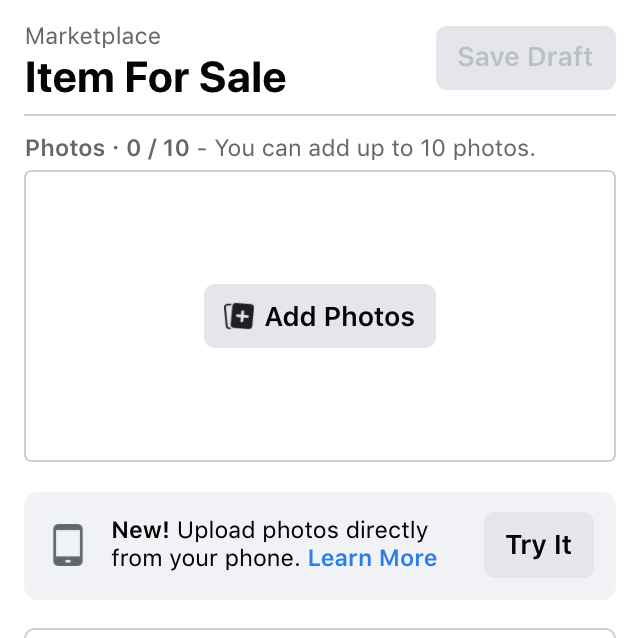The height and width of the screenshot is (638, 638).
Task: Open the Learn More link
Action: click(372, 558)
